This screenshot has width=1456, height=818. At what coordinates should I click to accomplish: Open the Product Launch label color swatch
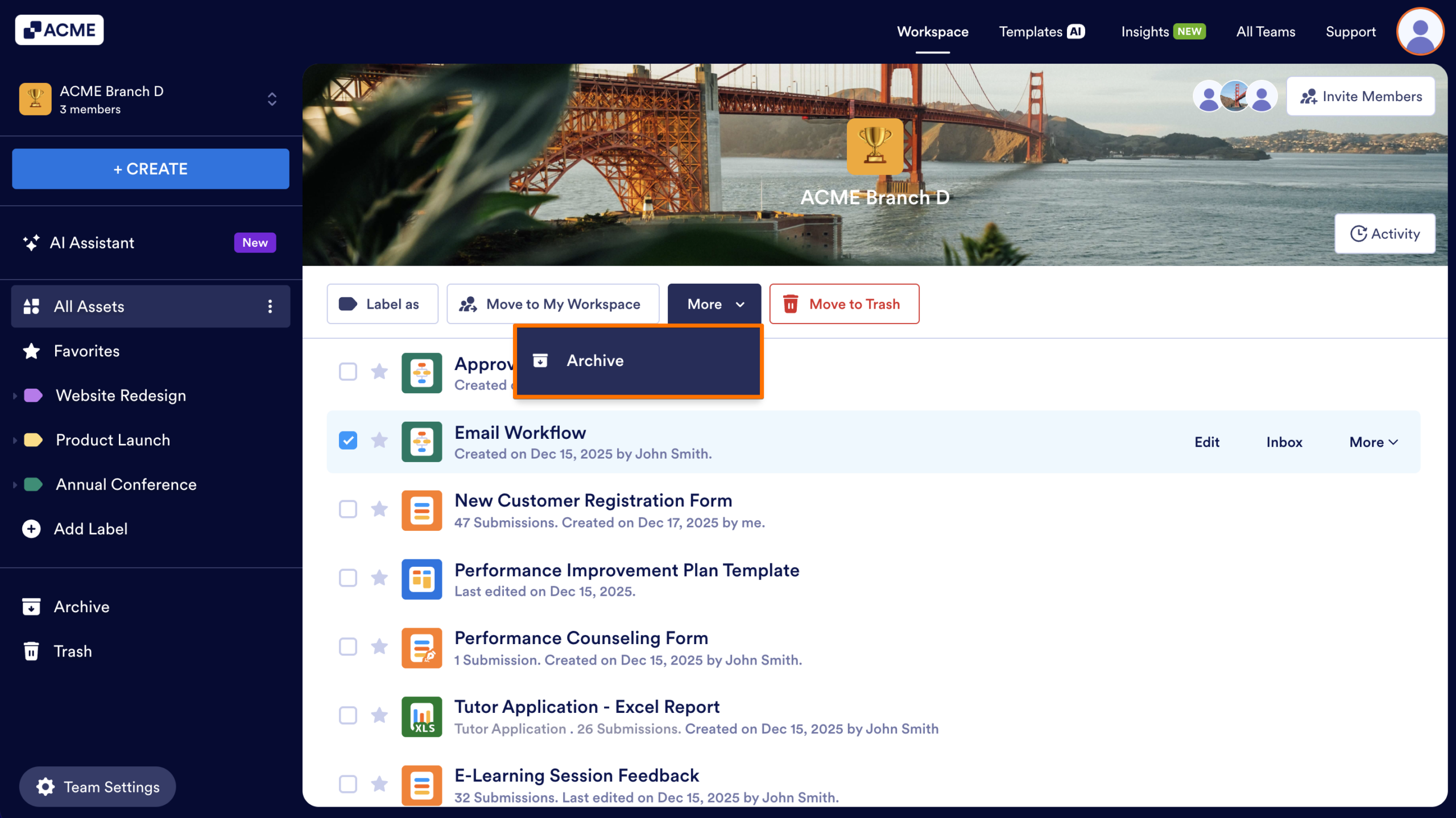pyautogui.click(x=32, y=439)
